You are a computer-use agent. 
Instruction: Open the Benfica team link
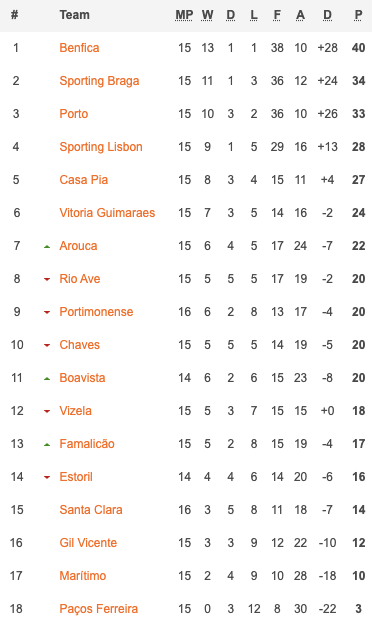point(79,48)
